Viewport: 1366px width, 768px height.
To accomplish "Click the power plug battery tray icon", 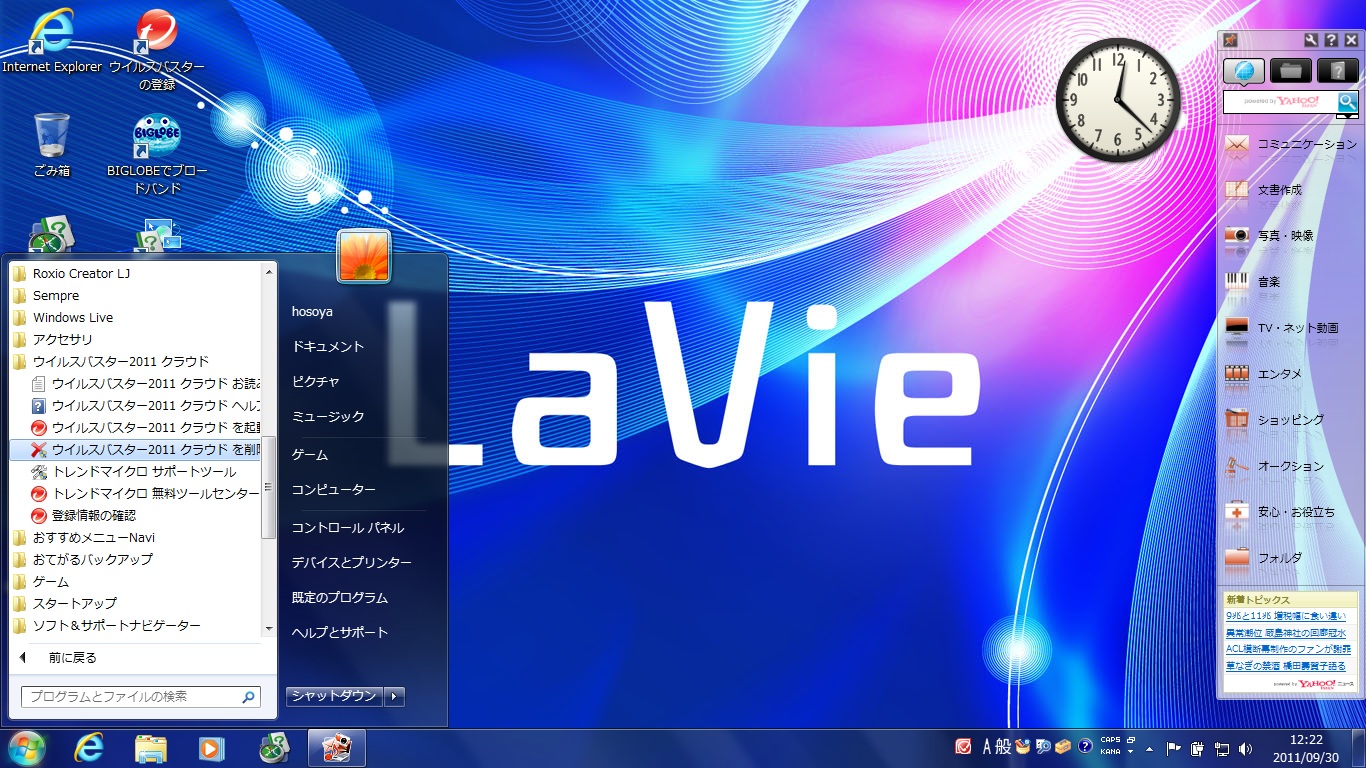I will pos(1197,748).
